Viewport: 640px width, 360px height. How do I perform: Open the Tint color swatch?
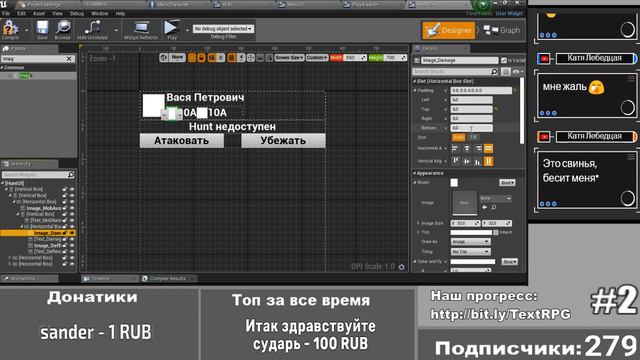pos(471,232)
